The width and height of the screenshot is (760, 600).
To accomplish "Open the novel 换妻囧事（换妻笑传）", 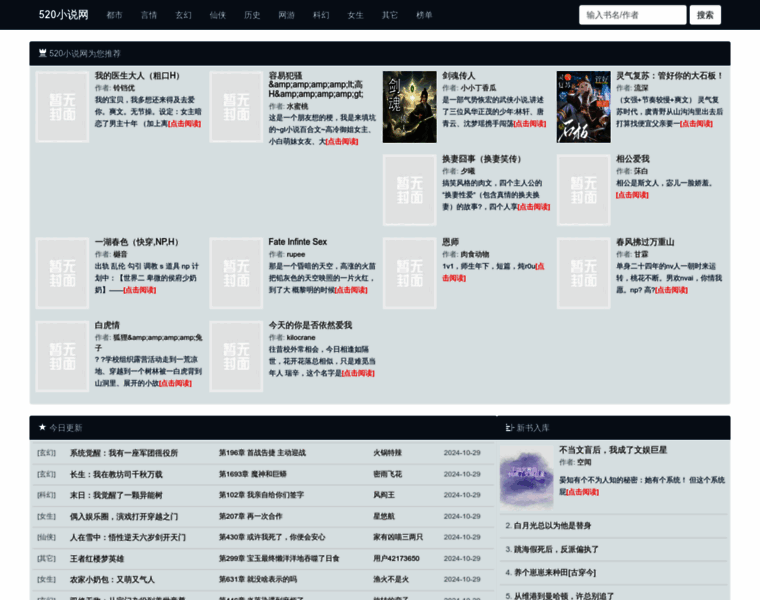I will (482, 159).
